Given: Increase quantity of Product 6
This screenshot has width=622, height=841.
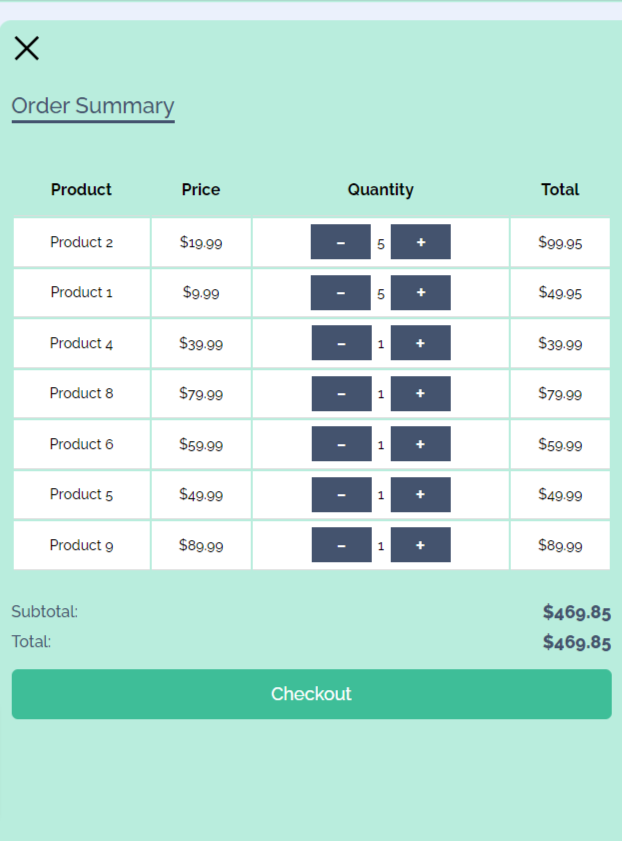Looking at the screenshot, I should pos(420,444).
